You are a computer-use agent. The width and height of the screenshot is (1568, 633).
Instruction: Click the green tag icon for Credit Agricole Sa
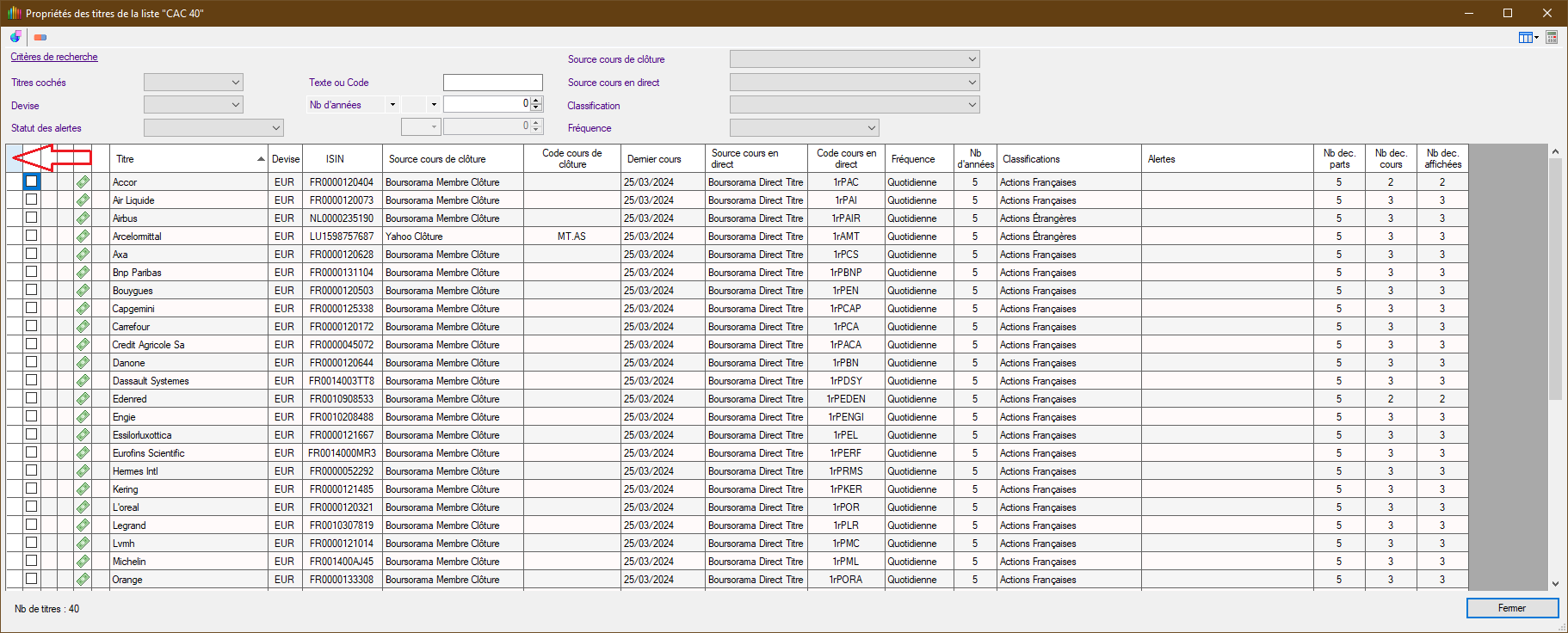[x=83, y=345]
